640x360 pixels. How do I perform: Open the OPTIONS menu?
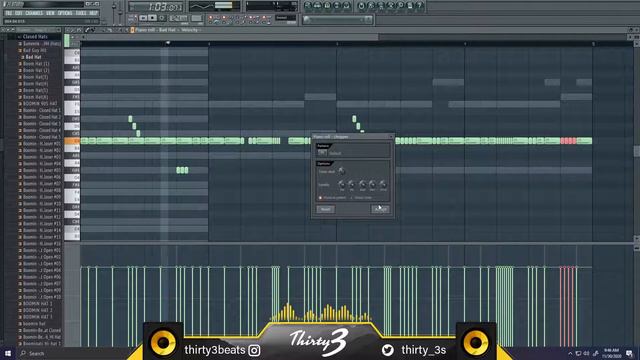pyautogui.click(x=65, y=13)
